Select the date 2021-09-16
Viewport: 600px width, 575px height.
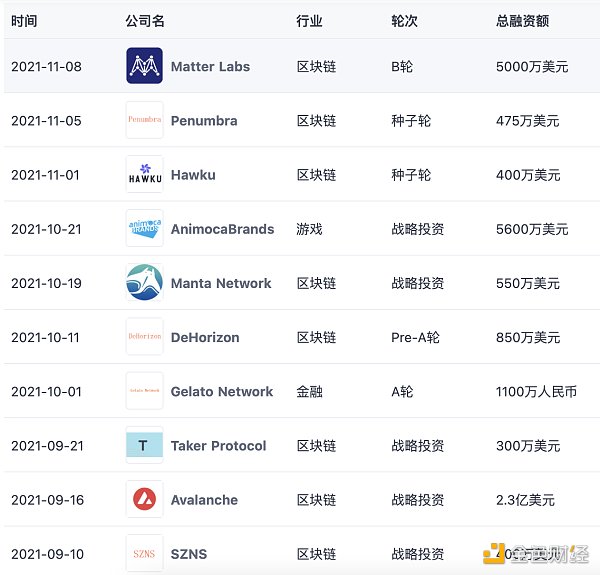click(x=47, y=500)
